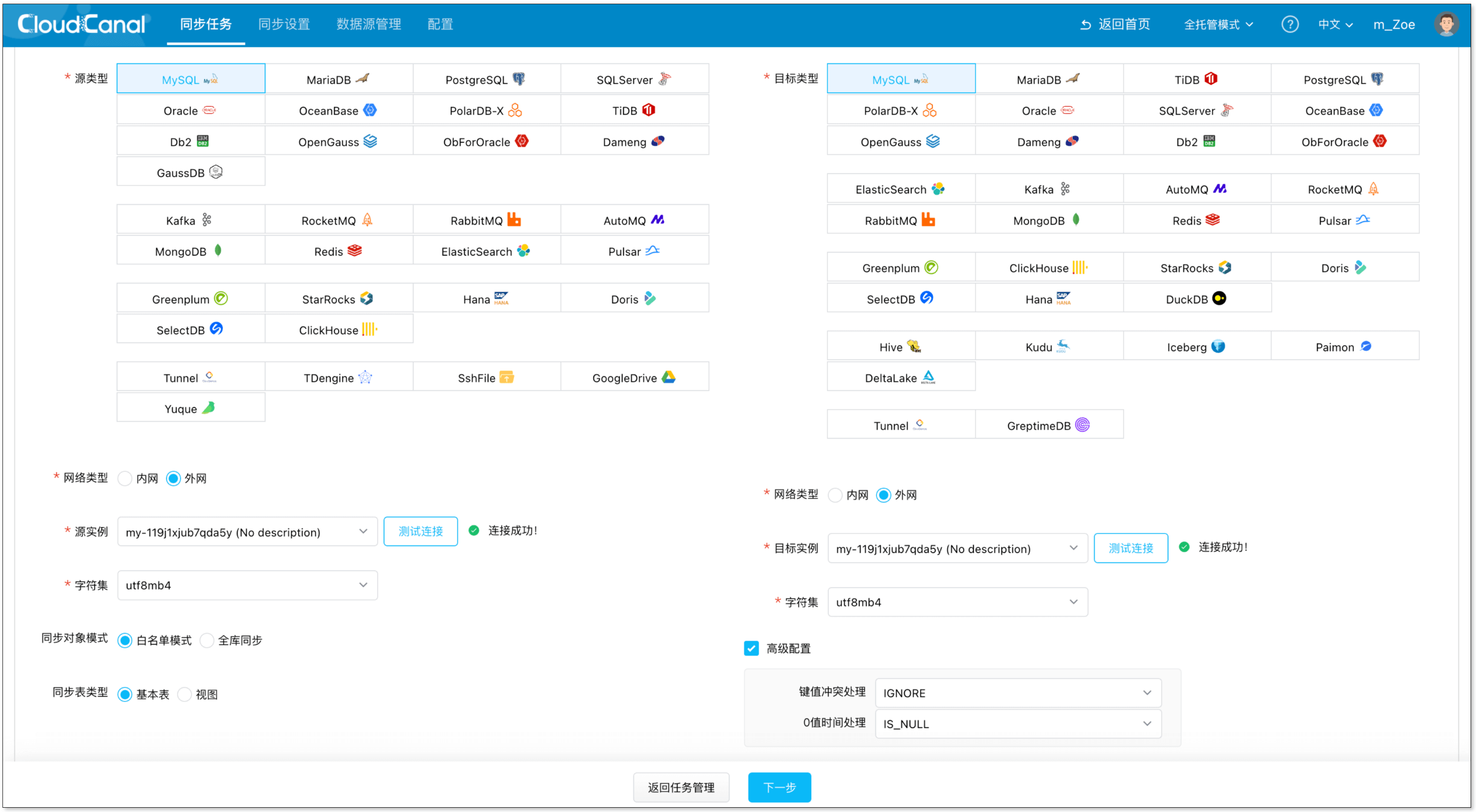Select 内网 network type for the source
This screenshot has width=1476, height=812.
[125, 478]
